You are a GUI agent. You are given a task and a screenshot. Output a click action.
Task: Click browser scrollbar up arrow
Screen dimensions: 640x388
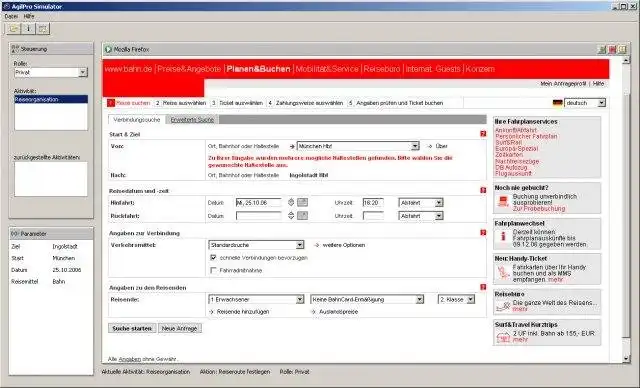point(627,60)
